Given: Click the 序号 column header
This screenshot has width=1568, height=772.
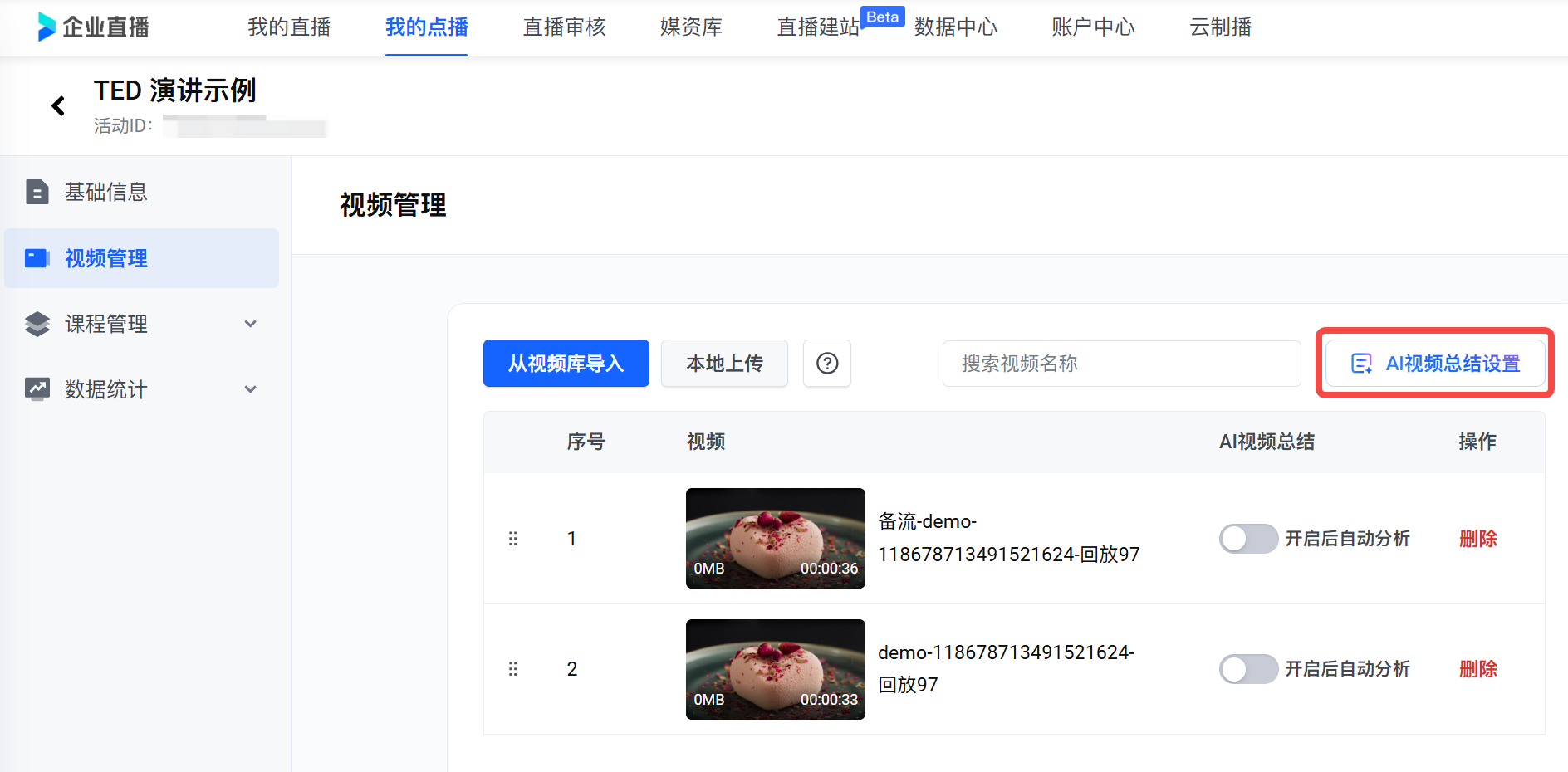Looking at the screenshot, I should point(586,442).
